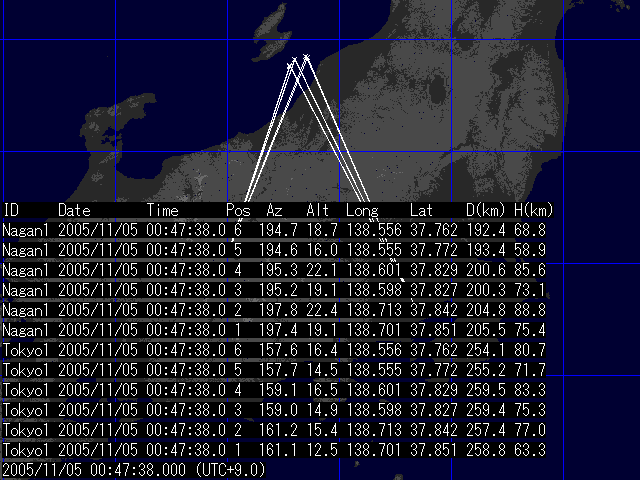Click the Lat column header
640x480 pixels.
pyautogui.click(x=421, y=210)
